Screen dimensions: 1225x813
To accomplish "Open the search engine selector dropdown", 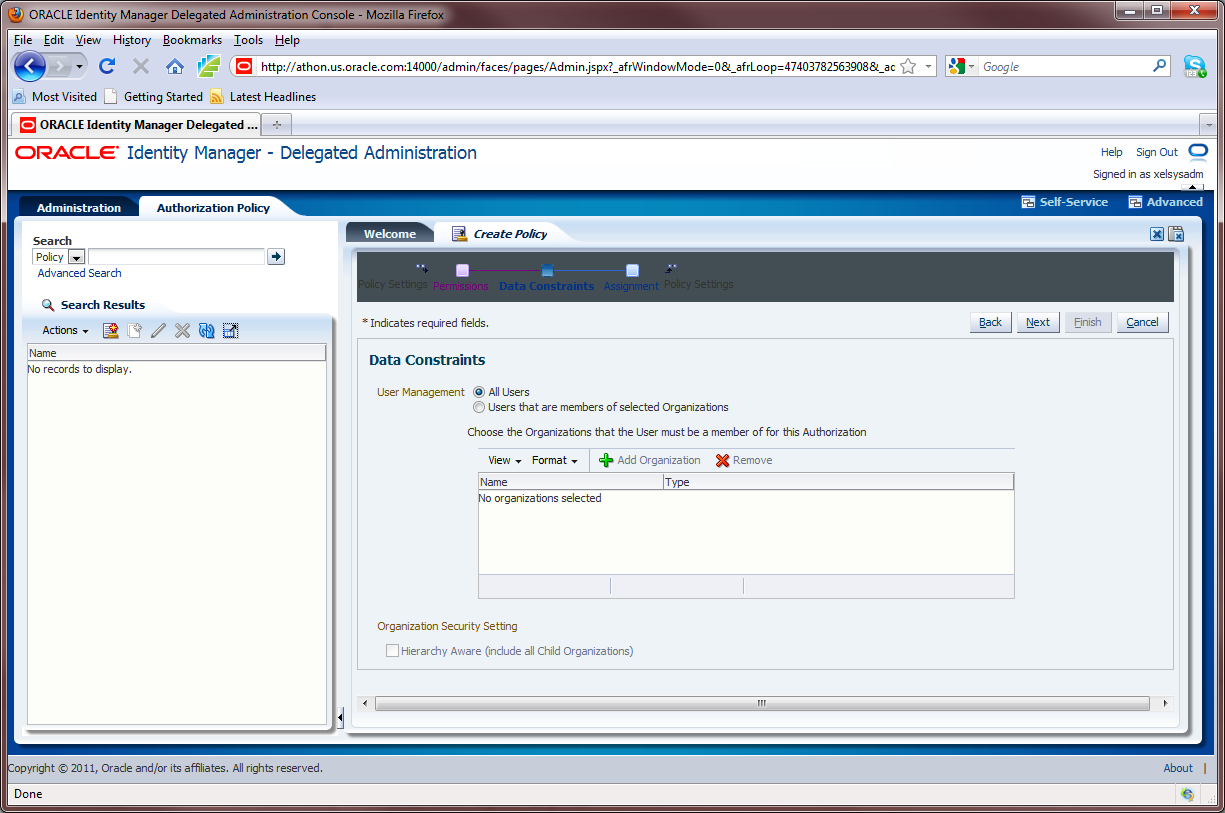I will point(960,66).
